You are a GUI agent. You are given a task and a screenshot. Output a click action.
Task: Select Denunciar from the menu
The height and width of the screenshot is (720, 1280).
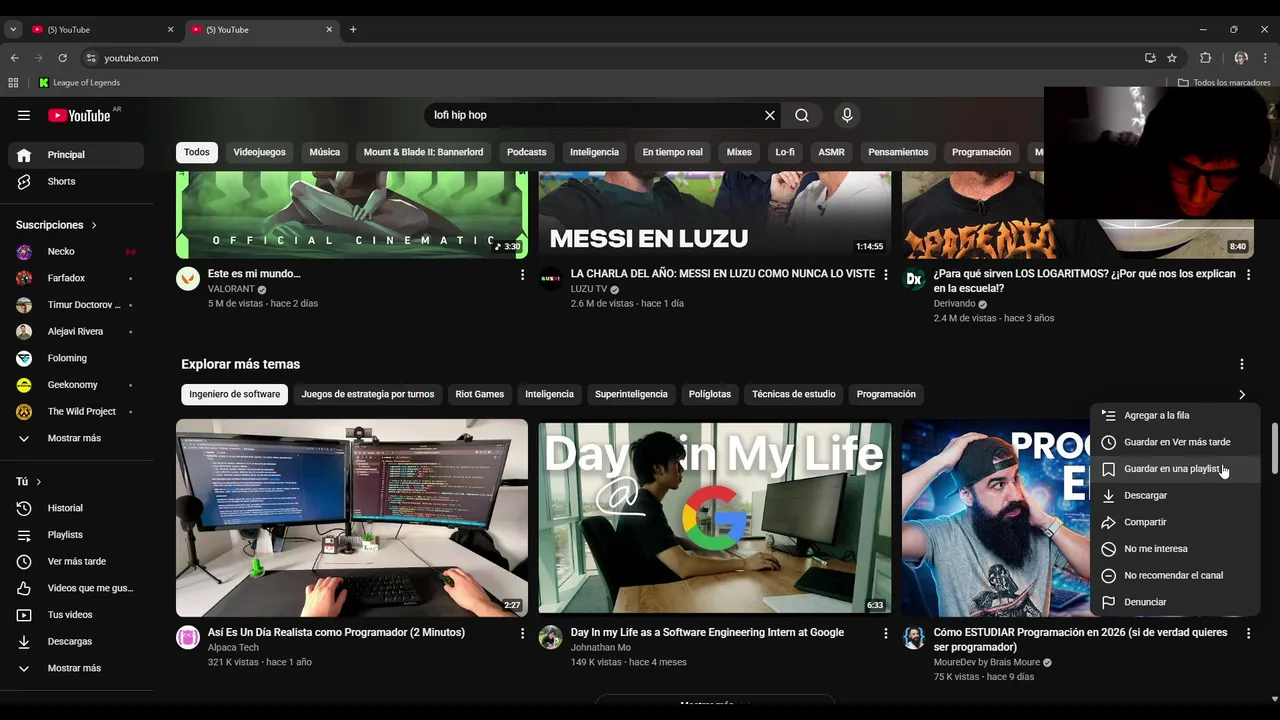1174,602
